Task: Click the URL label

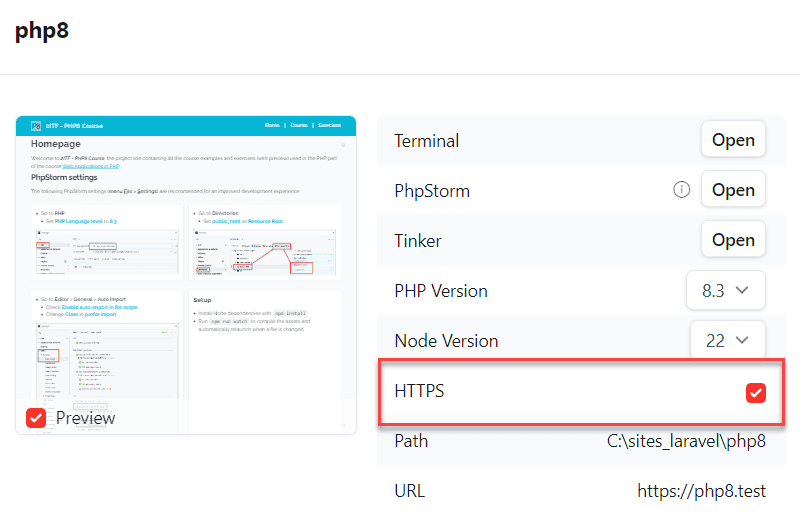Action: pos(410,490)
